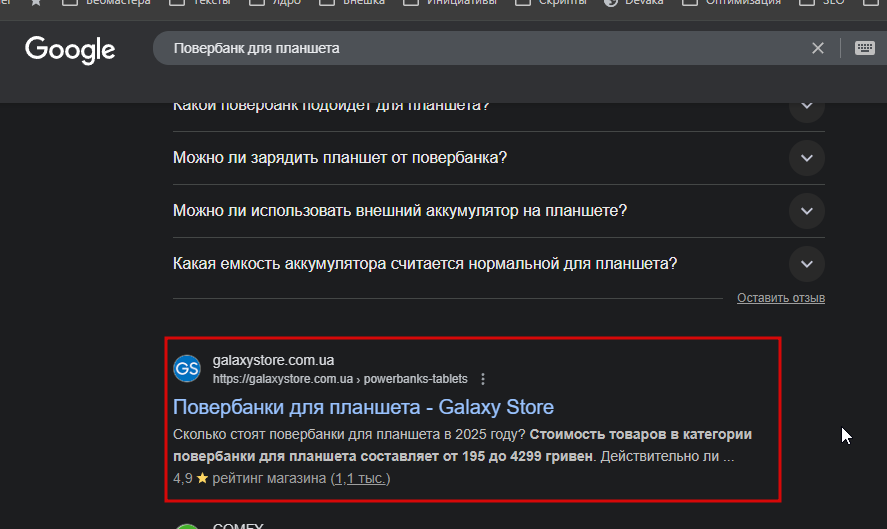
Task: Click the site name 'galaxystore.com.ua'
Action: 273,360
